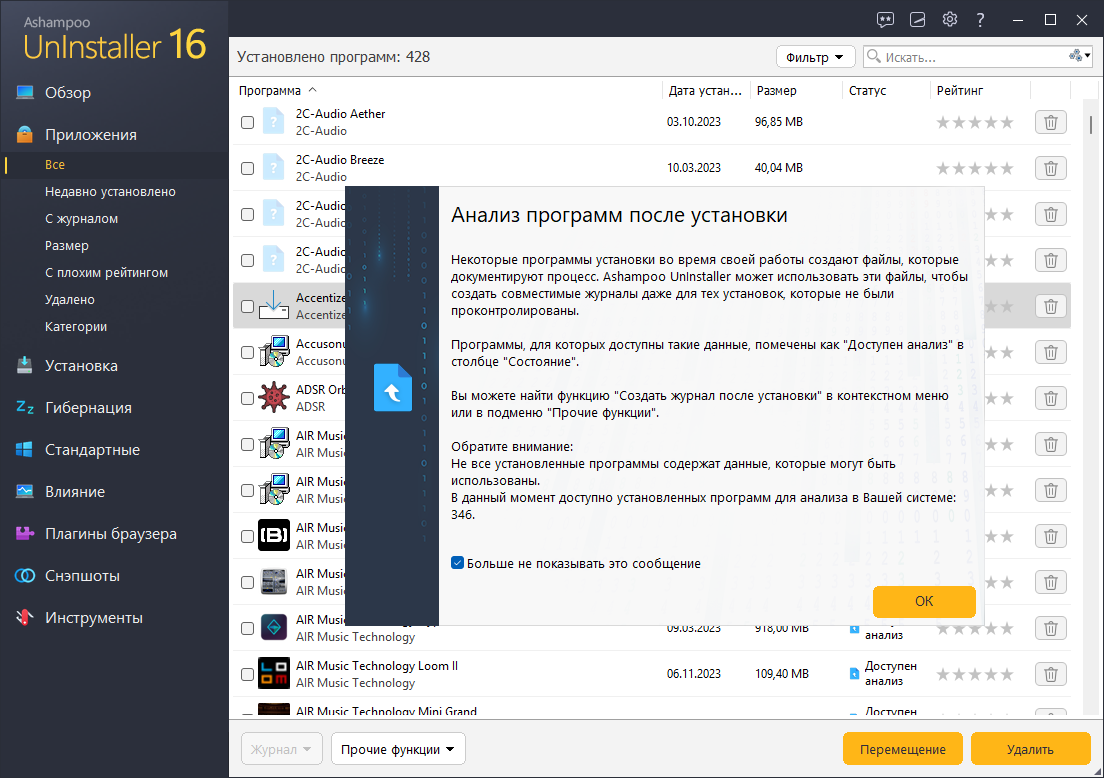Open Инструменты section in sidebar
Screen dimensions: 1104x778
[94, 618]
